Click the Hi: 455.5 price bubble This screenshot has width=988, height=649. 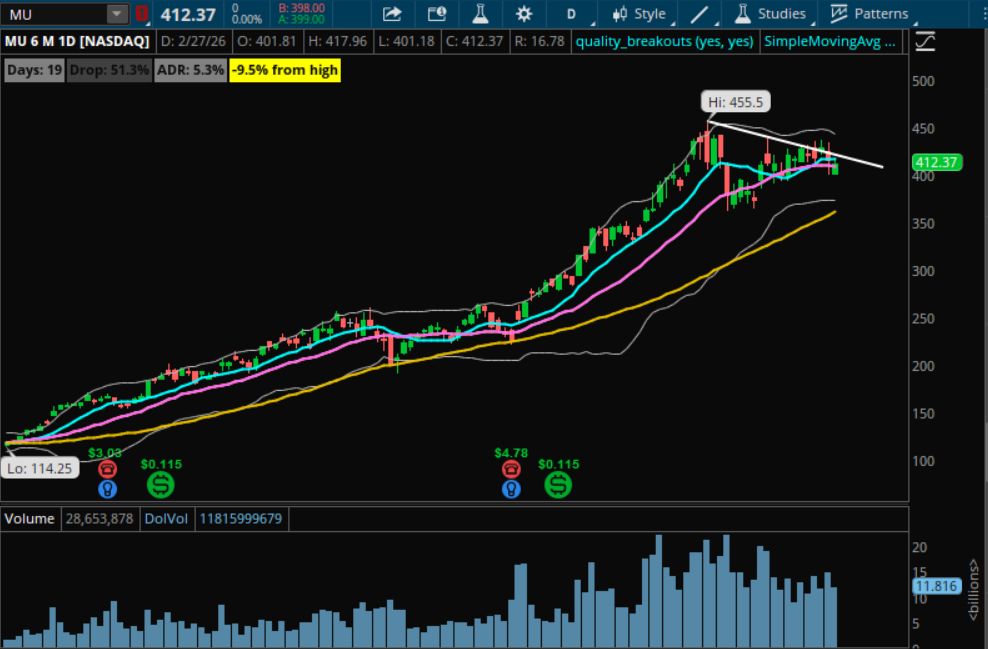(737, 102)
